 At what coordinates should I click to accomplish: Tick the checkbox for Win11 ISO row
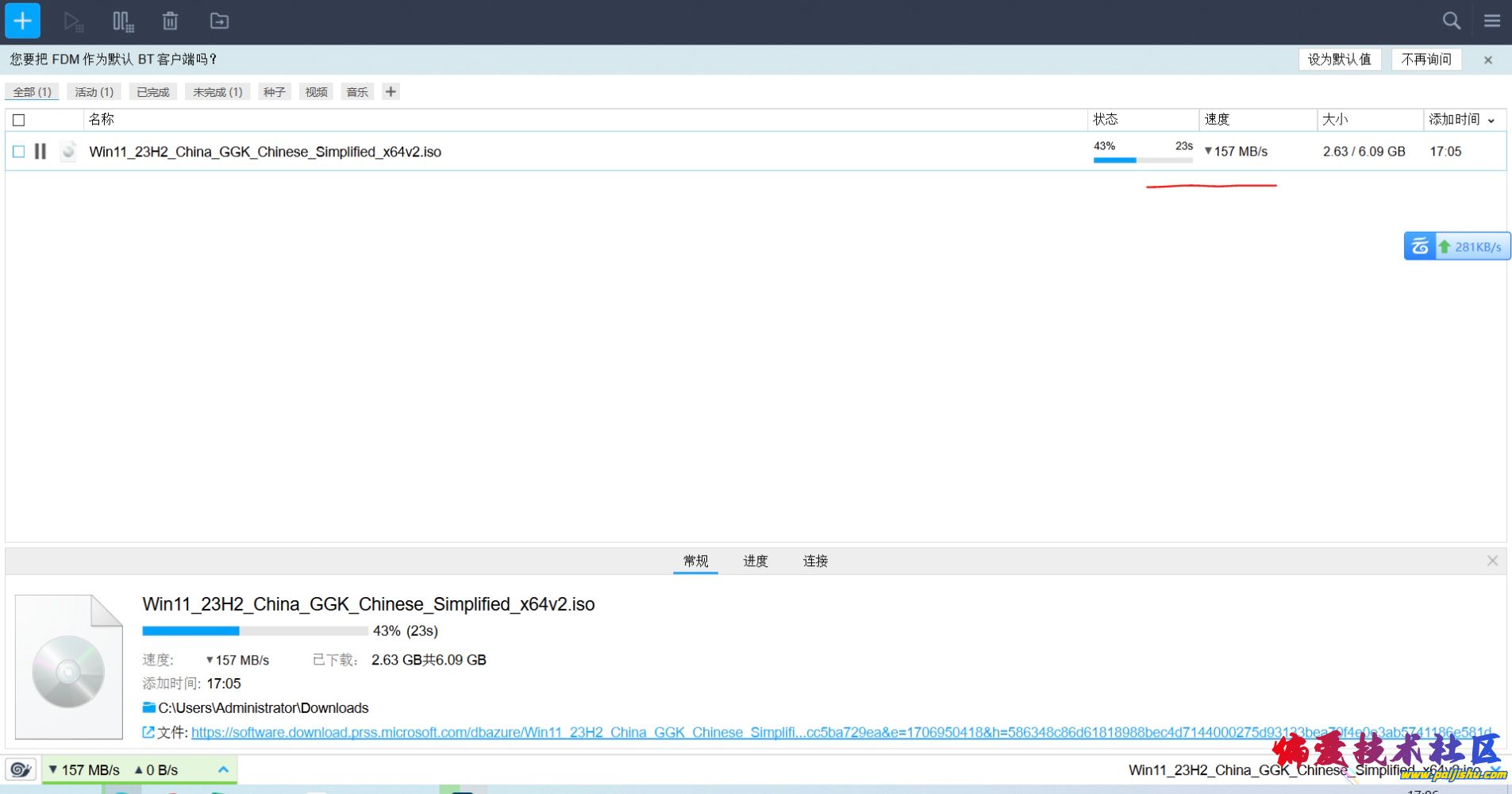[x=19, y=151]
